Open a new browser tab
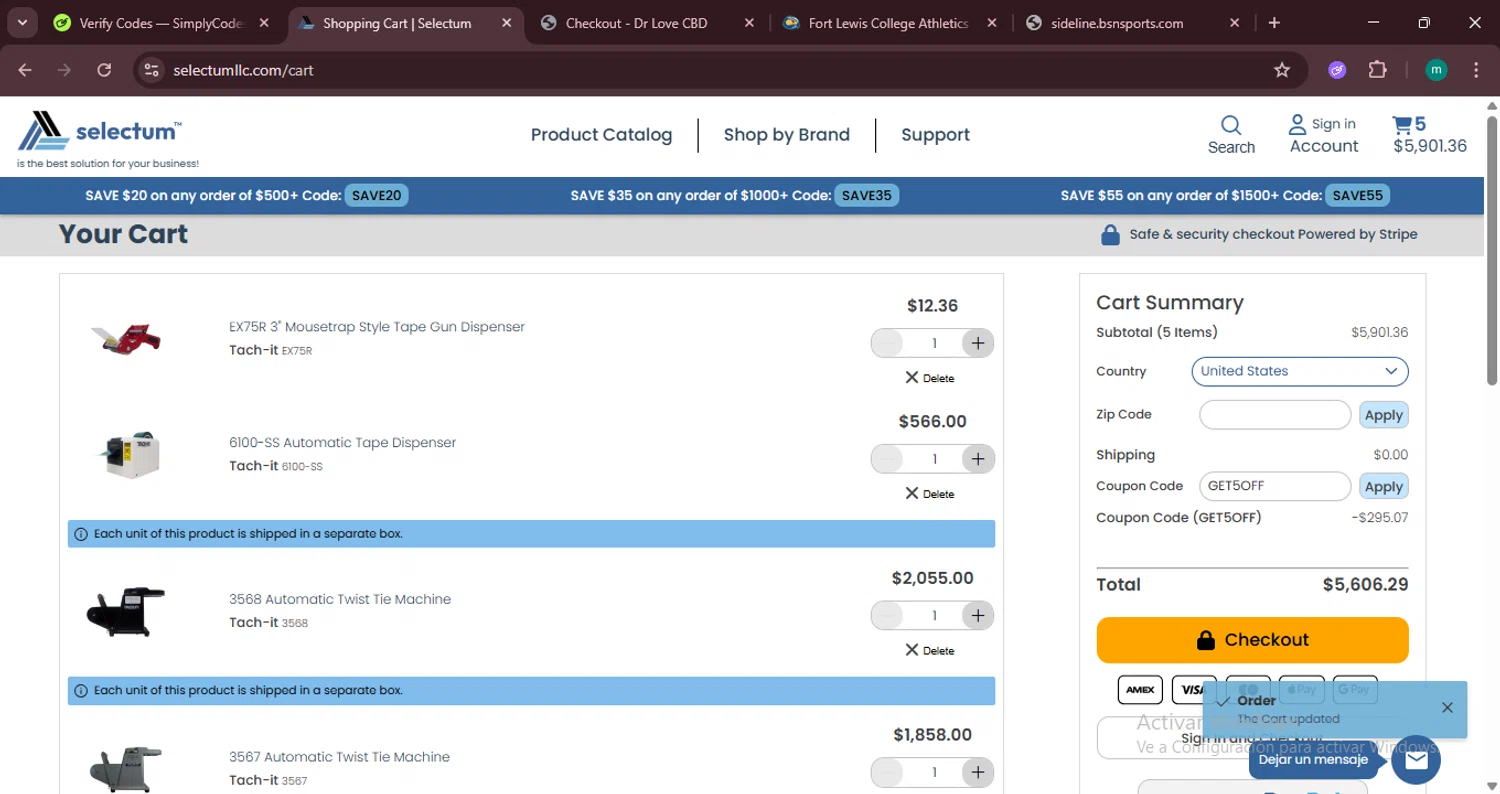This screenshot has width=1500, height=794. point(1274,22)
